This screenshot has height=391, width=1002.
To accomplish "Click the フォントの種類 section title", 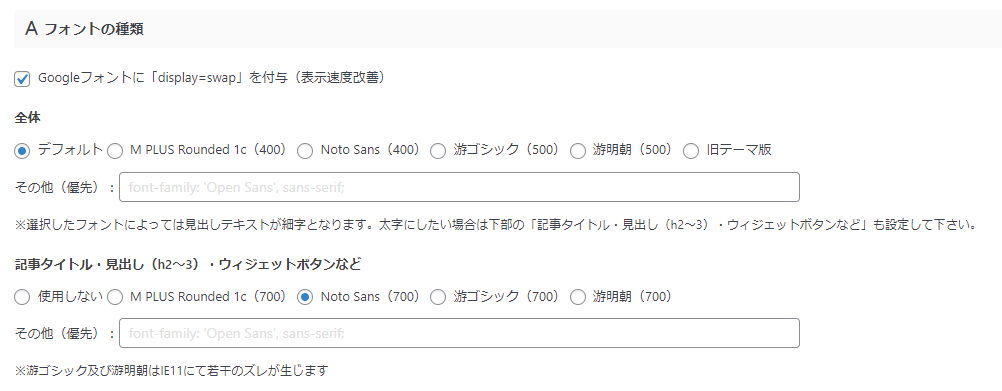I will 93,29.
